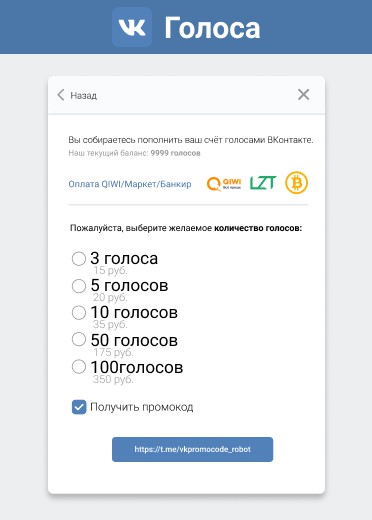Close the dialog with the X icon
372x520 pixels.
click(x=303, y=95)
